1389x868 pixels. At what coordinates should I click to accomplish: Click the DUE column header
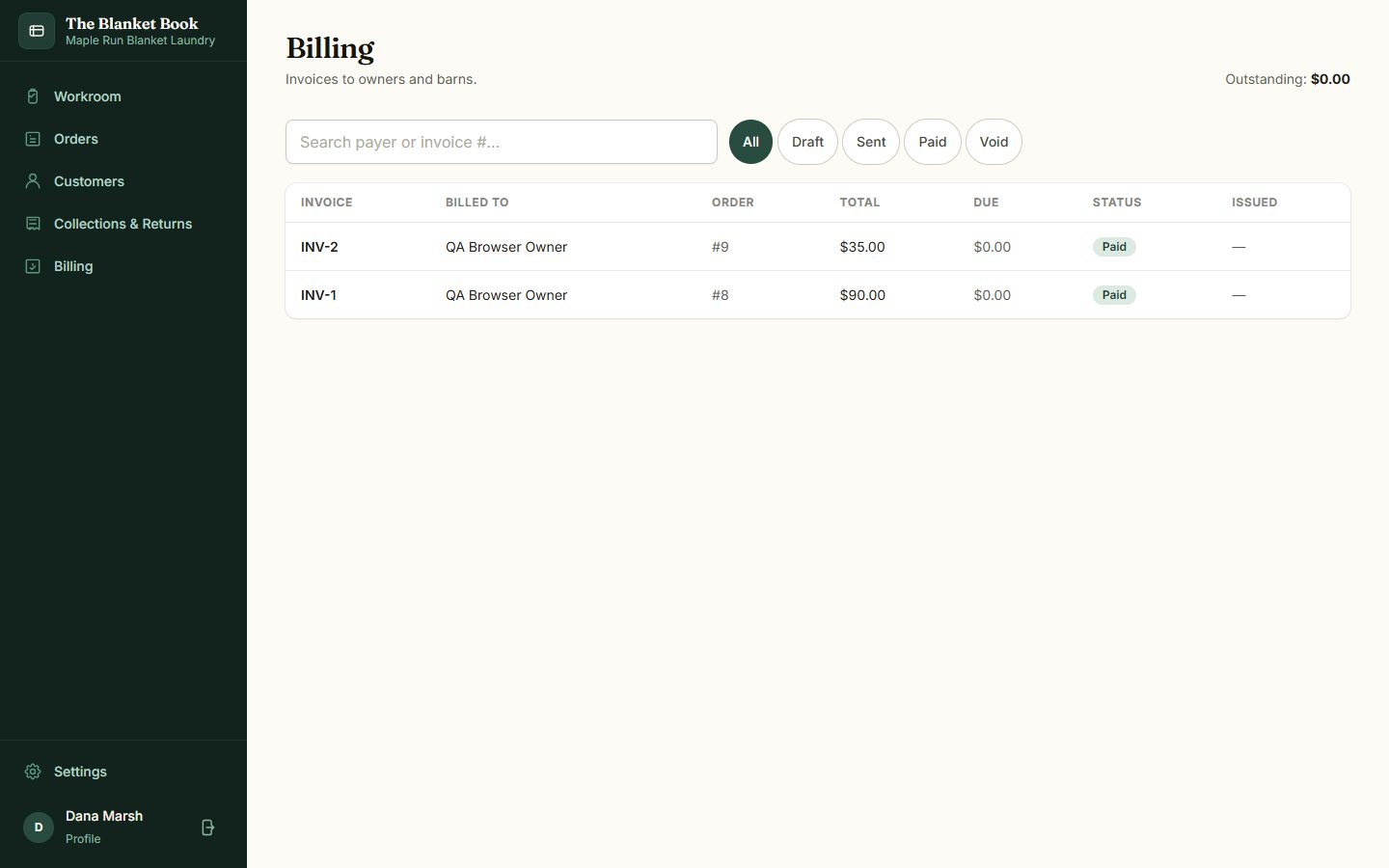click(x=986, y=203)
